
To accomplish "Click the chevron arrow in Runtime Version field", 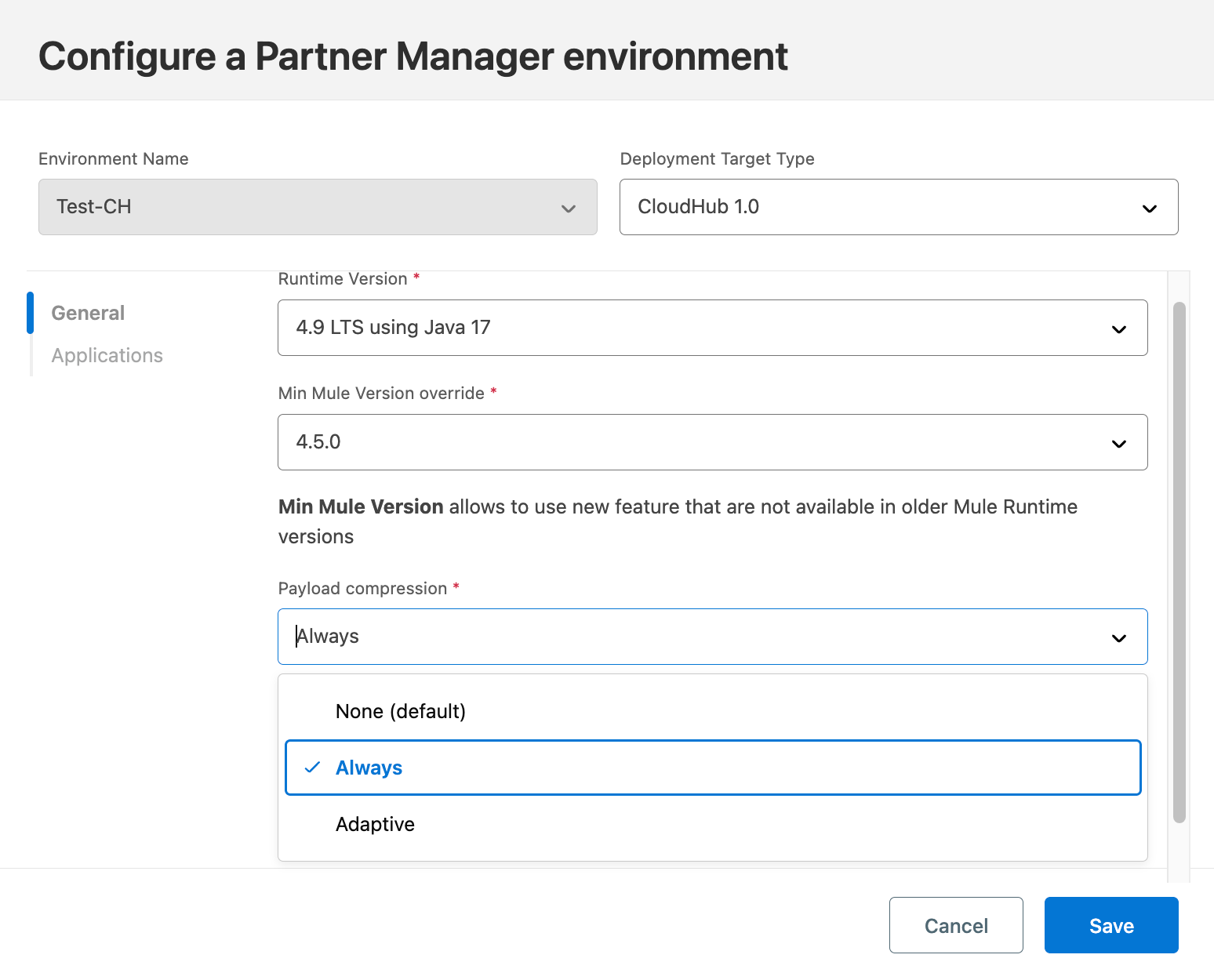I will [x=1119, y=329].
